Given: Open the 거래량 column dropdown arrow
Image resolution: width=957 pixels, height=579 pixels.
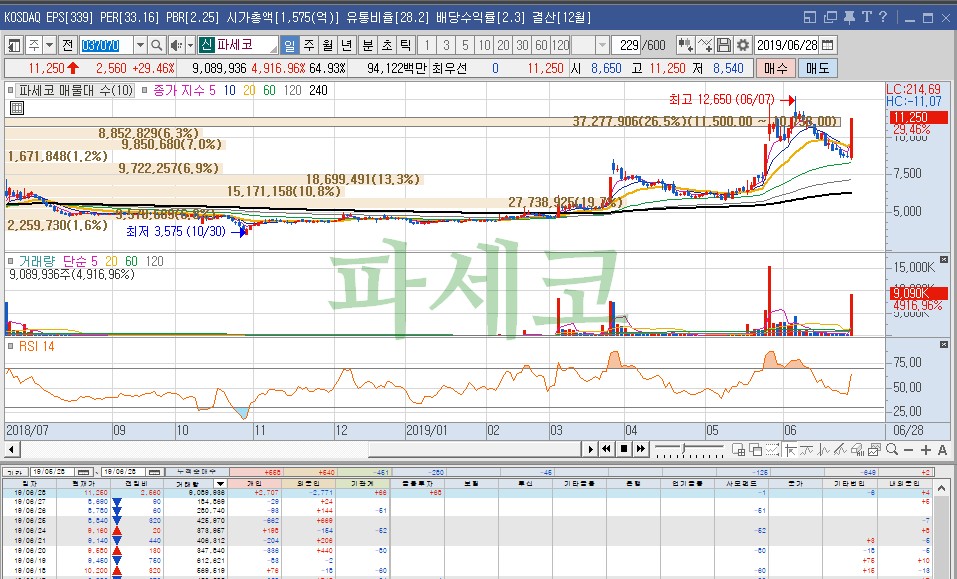Looking at the screenshot, I should point(220,483).
